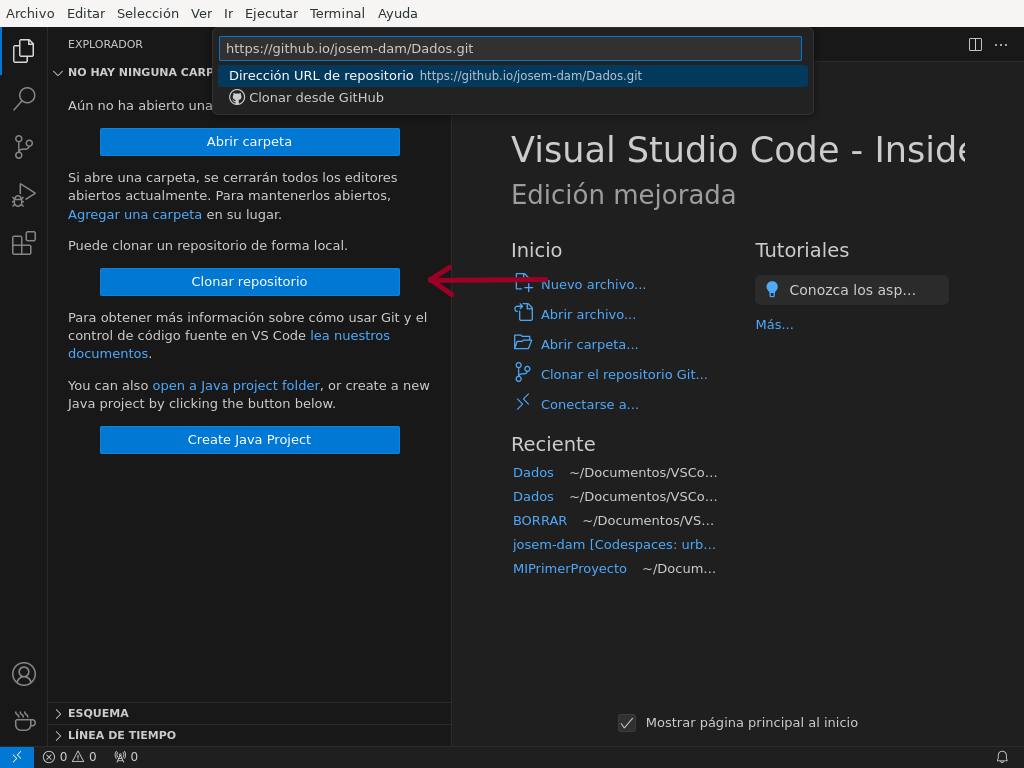This screenshot has height=768, width=1024.
Task: Open the Ver menu
Action: (201, 13)
